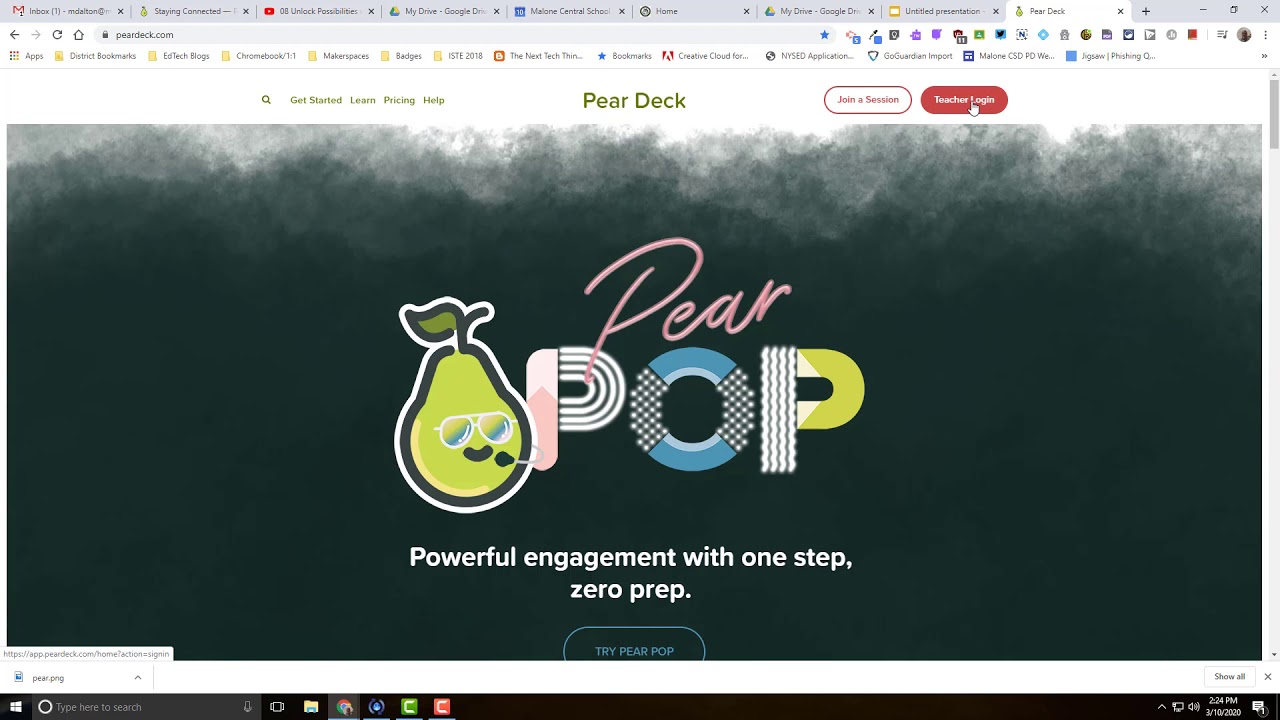Screen dimensions: 1280x720
Task: Click the Type here to search box
Action: coord(145,707)
